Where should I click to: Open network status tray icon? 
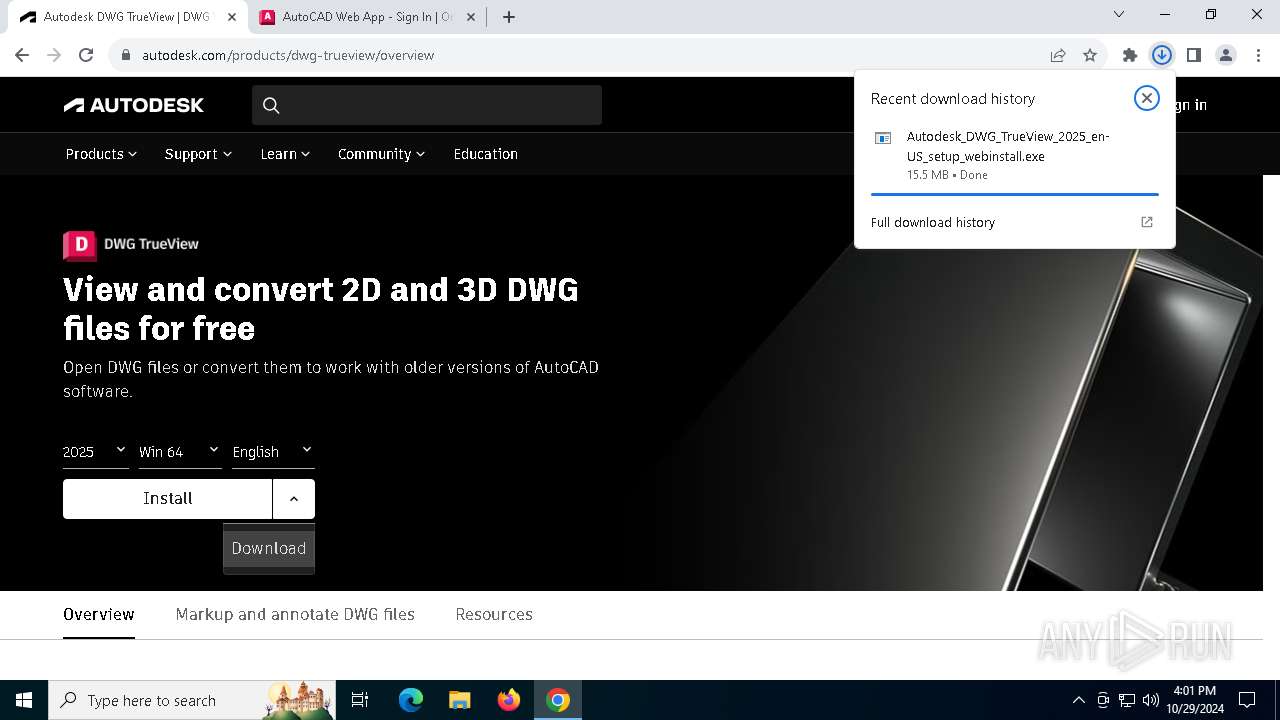click(x=1127, y=700)
